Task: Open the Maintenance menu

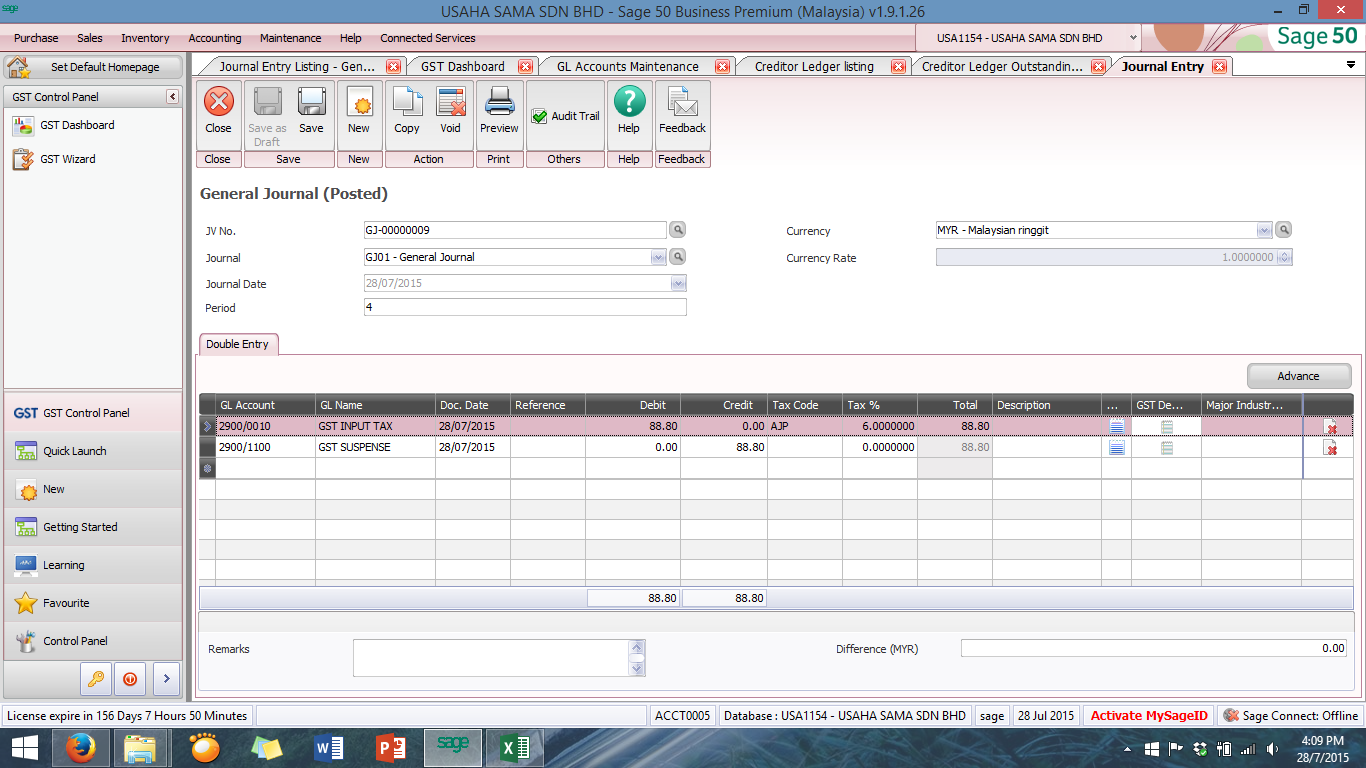Action: pos(291,38)
